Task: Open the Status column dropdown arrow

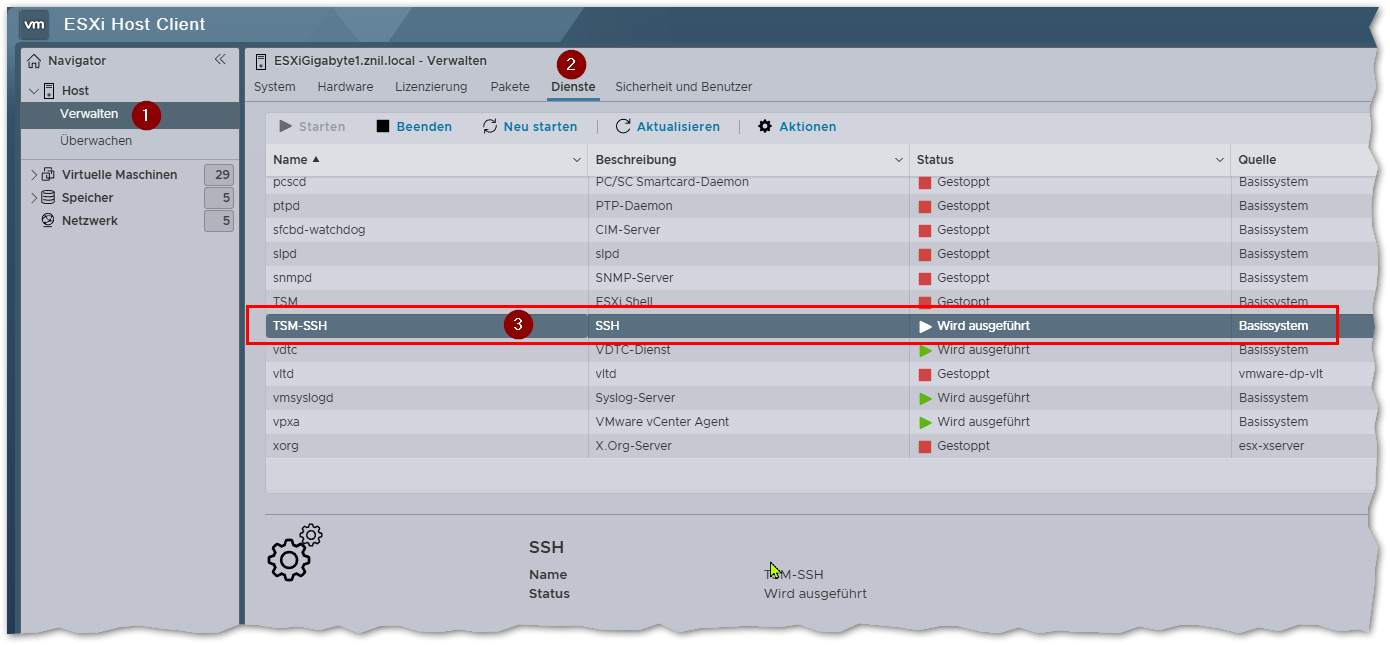Action: pyautogui.click(x=1220, y=160)
